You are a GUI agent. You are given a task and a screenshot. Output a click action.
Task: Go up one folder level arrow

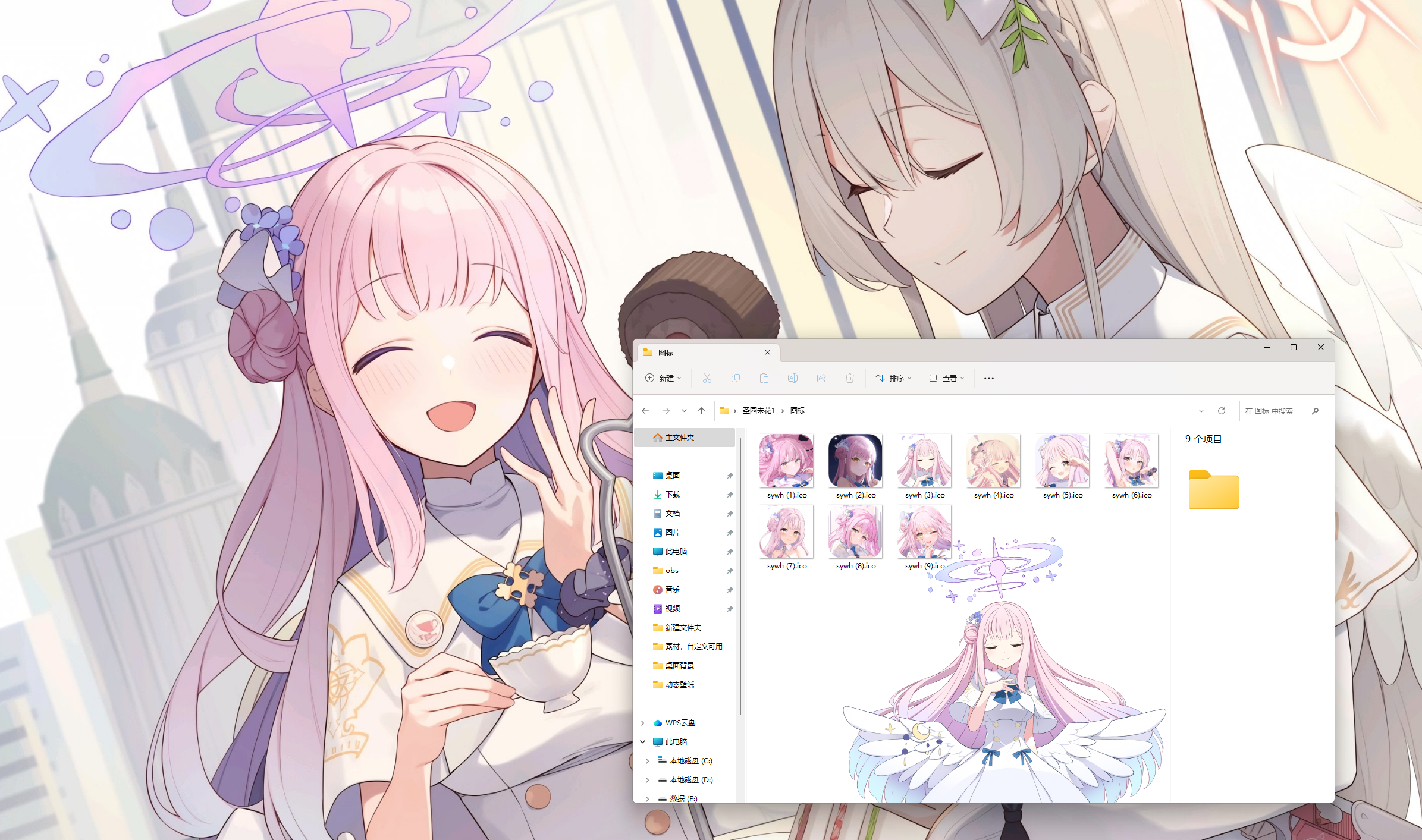(702, 411)
